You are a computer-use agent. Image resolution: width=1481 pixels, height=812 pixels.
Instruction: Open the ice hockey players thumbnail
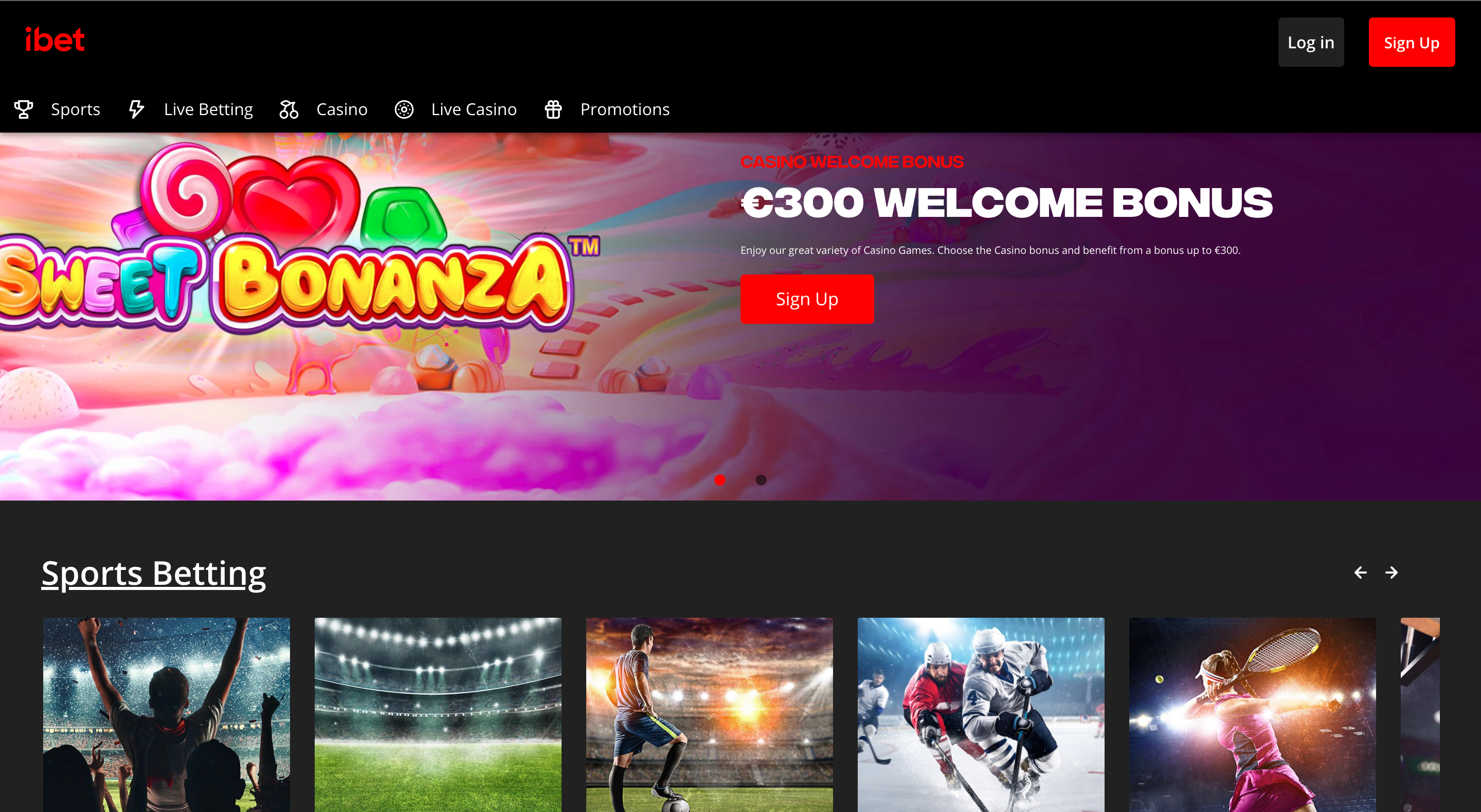coord(981,714)
